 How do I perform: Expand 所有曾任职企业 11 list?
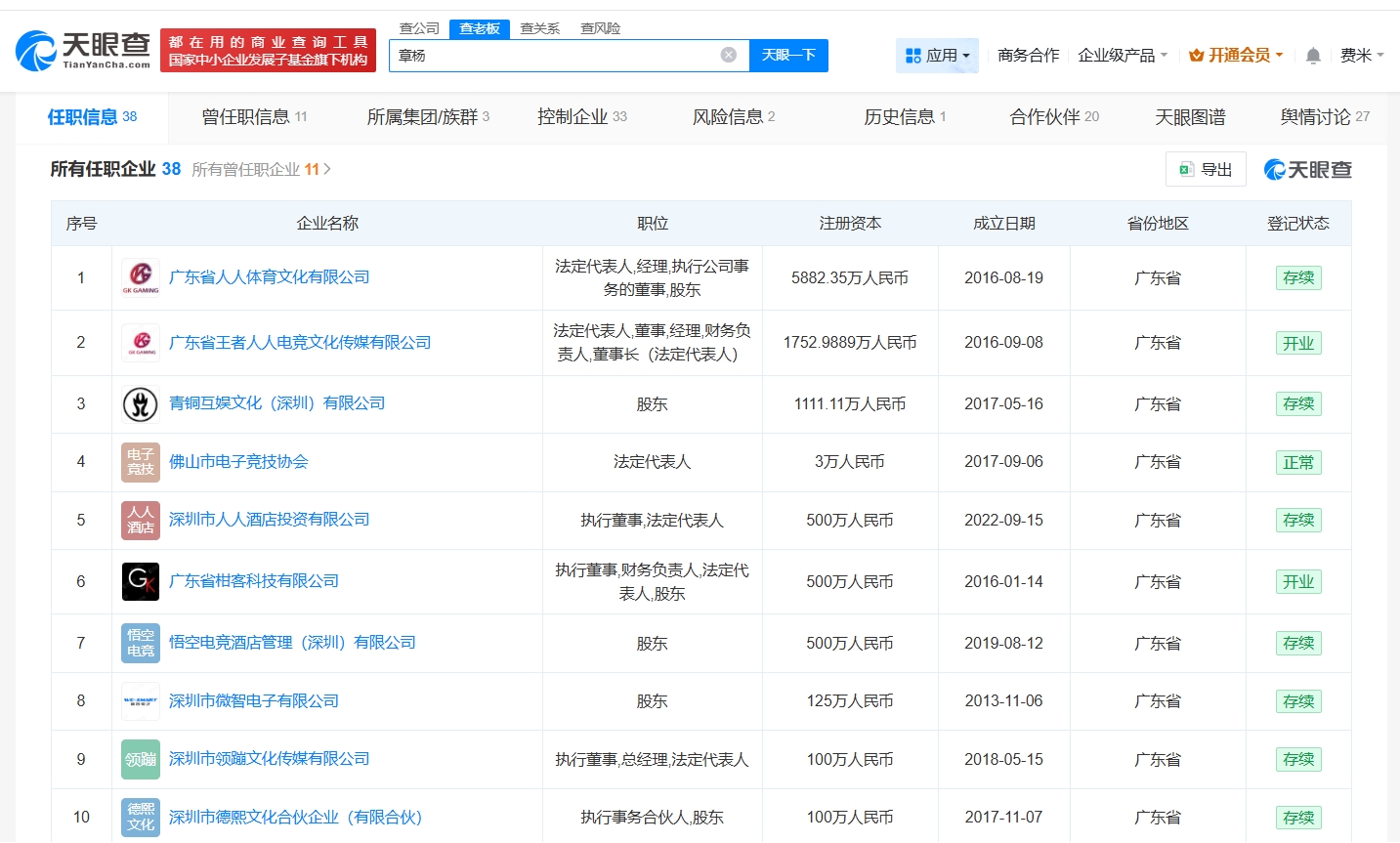point(261,169)
